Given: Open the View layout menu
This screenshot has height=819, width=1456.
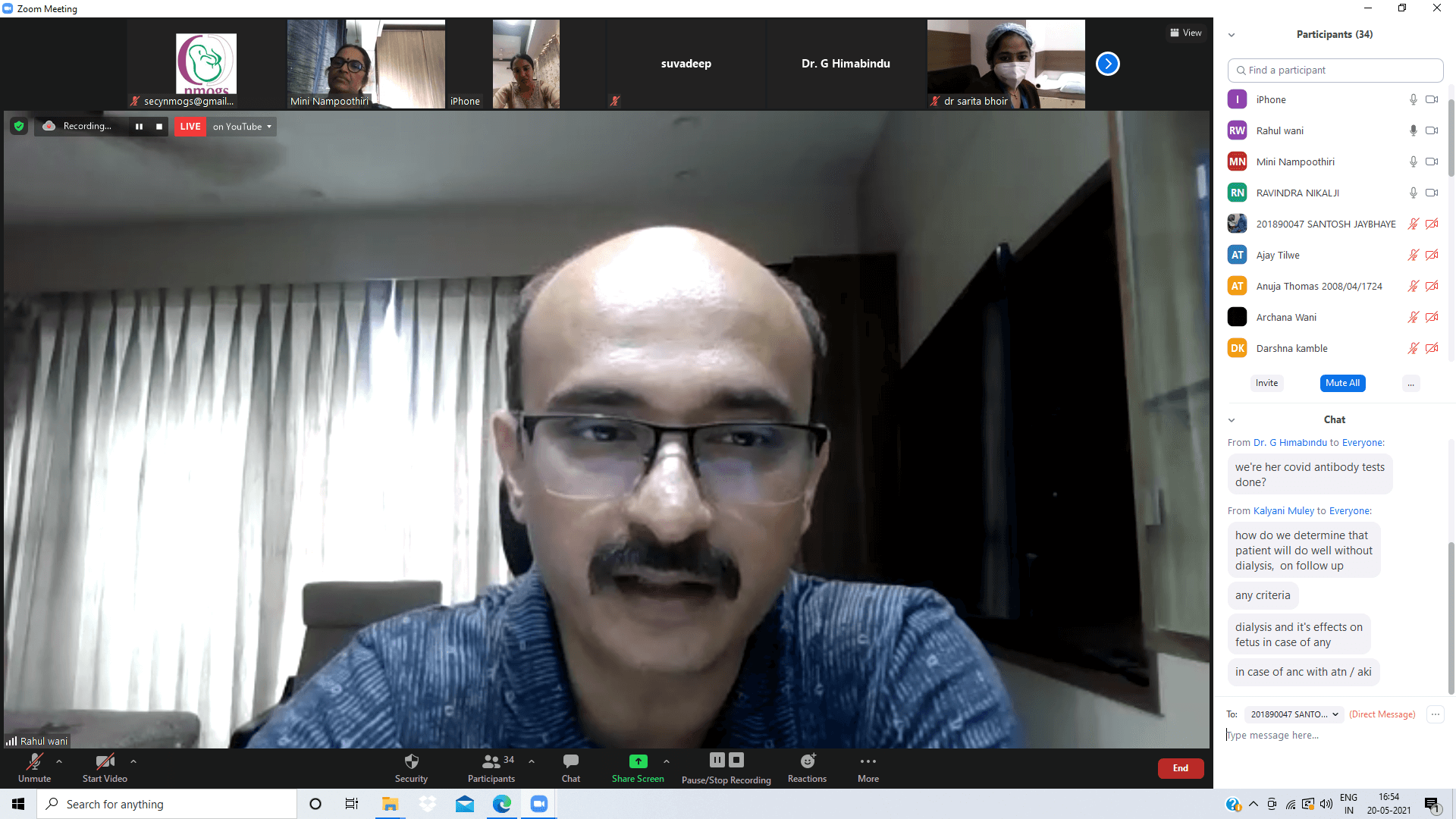Looking at the screenshot, I should (1186, 33).
